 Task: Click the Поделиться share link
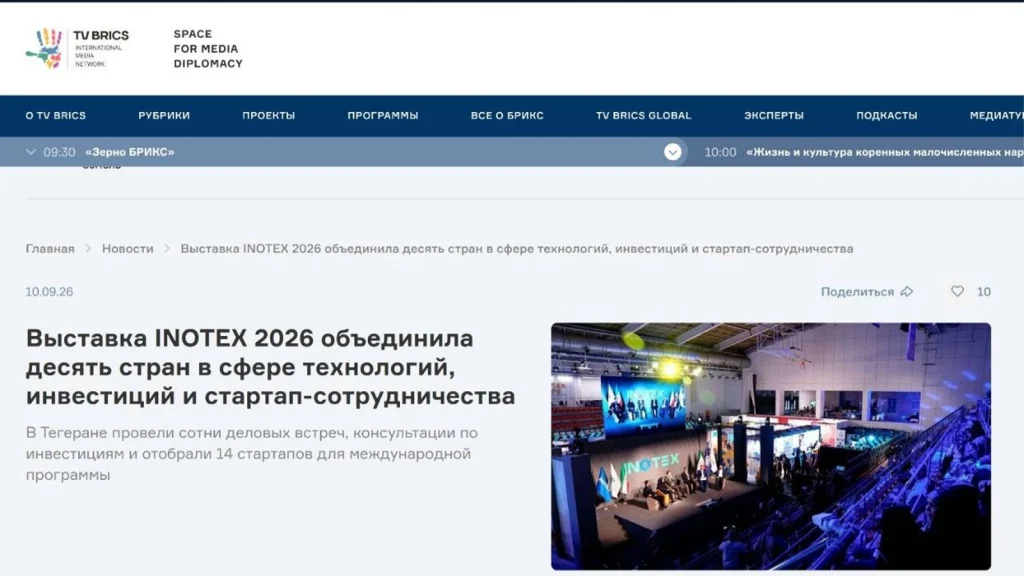pyautogui.click(x=857, y=292)
